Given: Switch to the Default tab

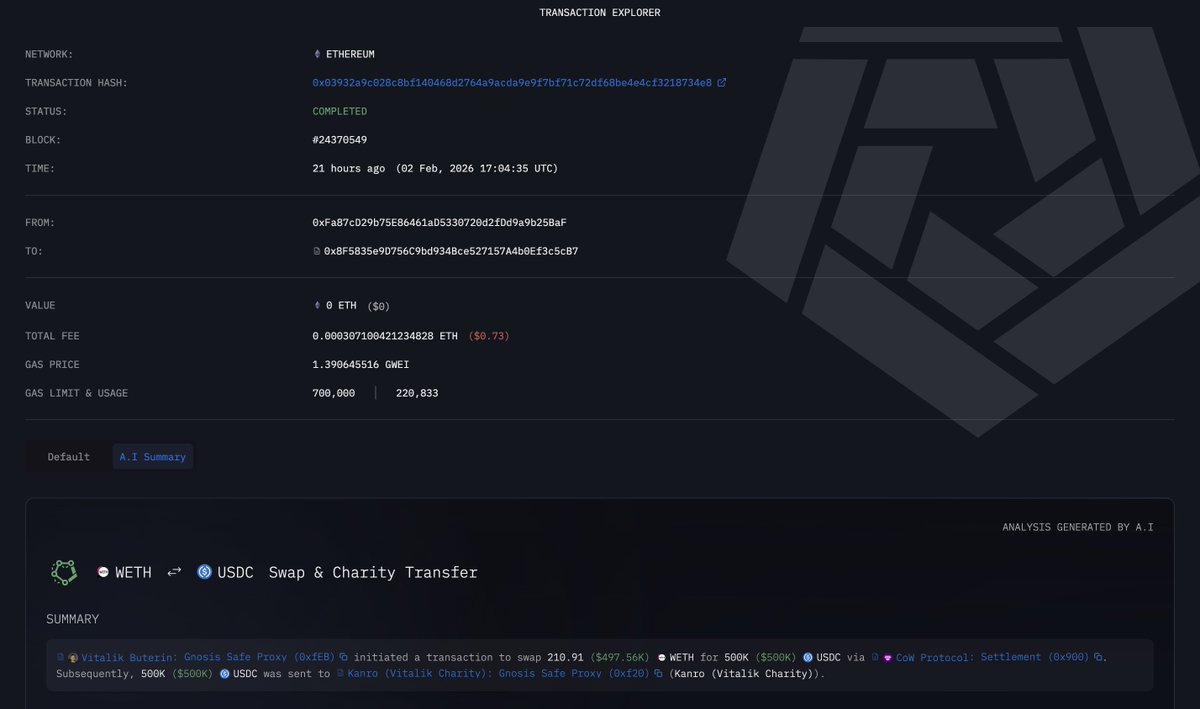Looking at the screenshot, I should point(68,457).
